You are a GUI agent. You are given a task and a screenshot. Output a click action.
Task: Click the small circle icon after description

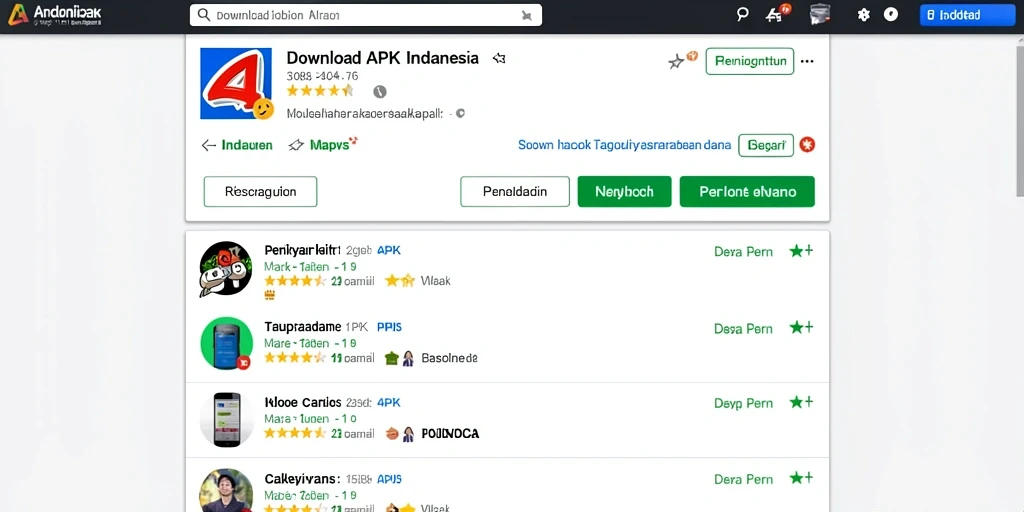[x=460, y=113]
